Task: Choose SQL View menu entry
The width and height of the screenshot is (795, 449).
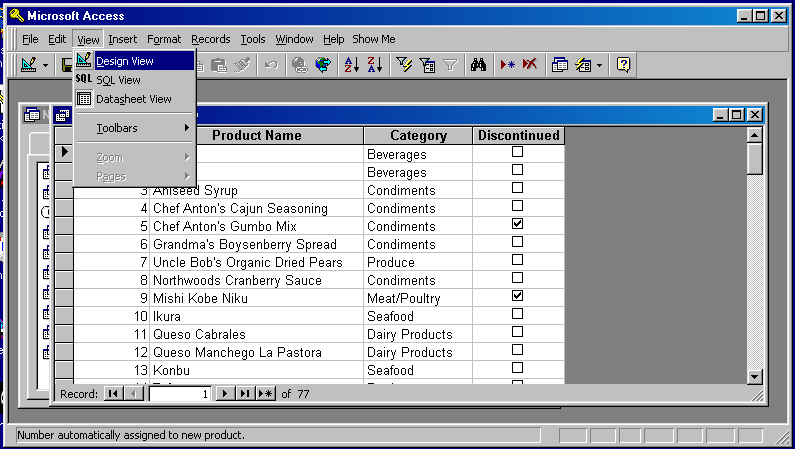Action: pos(118,80)
